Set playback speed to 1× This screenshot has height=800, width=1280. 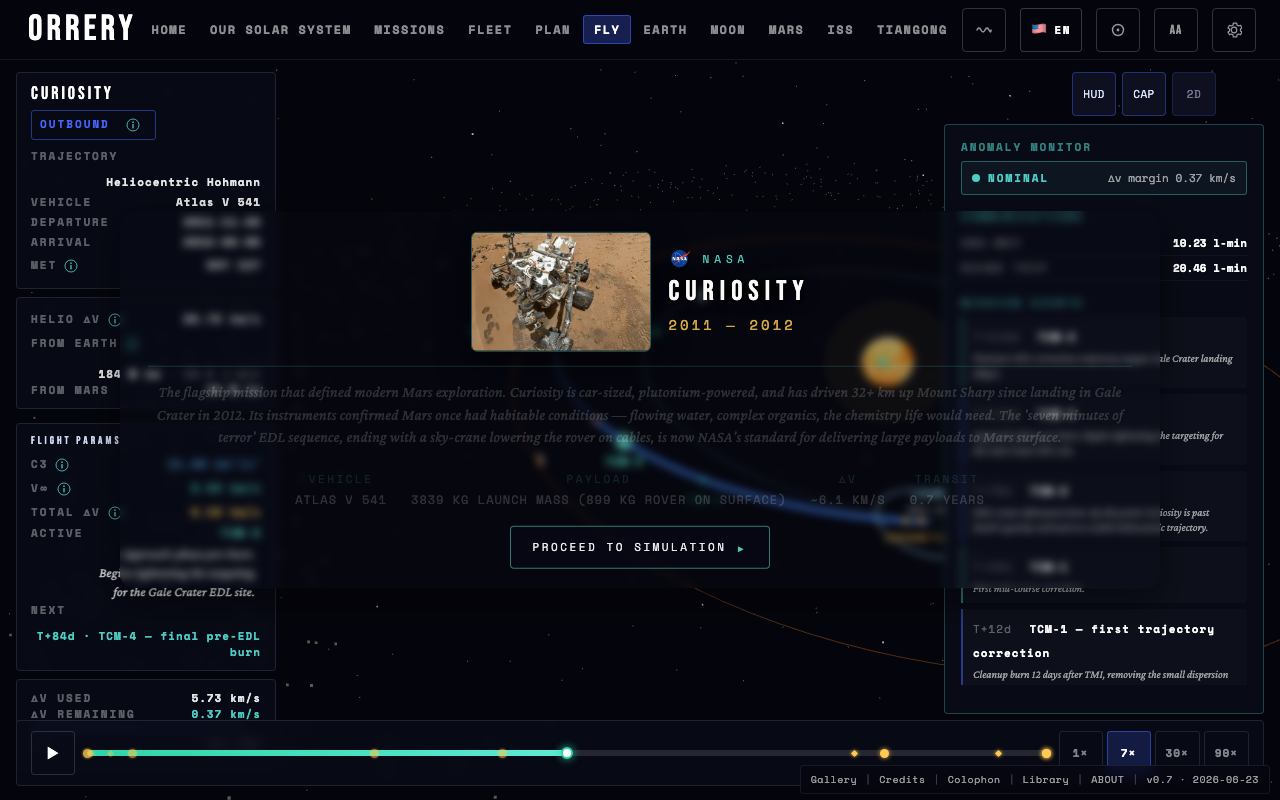tap(1081, 753)
